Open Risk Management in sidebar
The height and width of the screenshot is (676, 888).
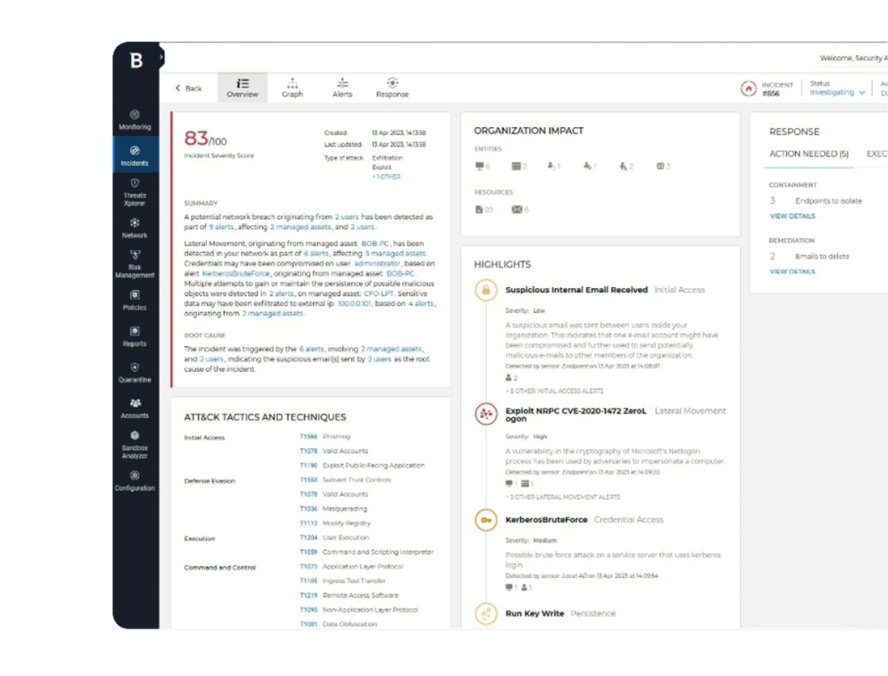click(135, 264)
